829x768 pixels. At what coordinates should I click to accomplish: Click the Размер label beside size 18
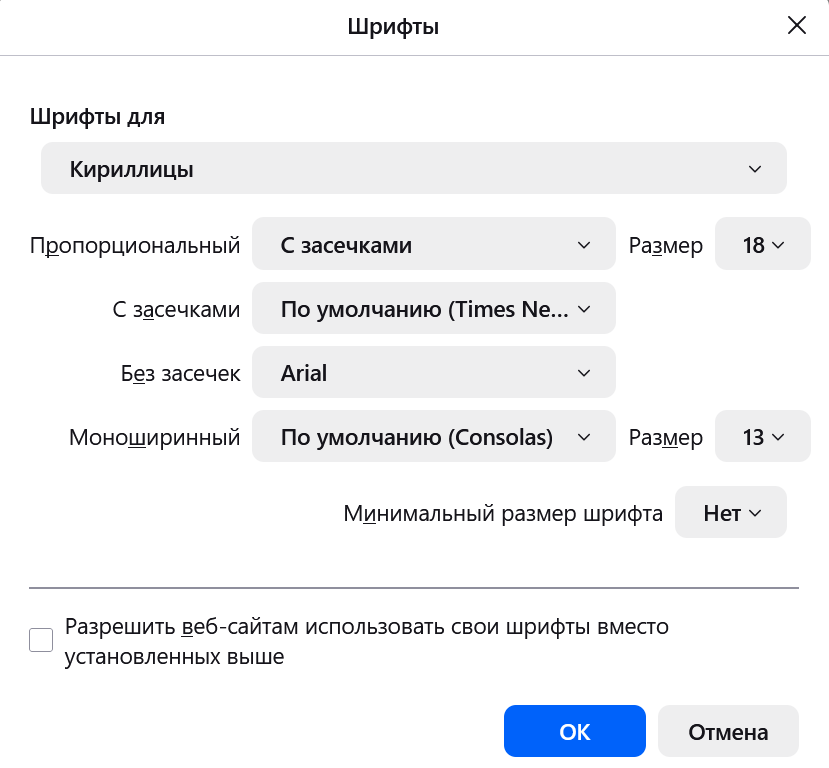point(666,245)
